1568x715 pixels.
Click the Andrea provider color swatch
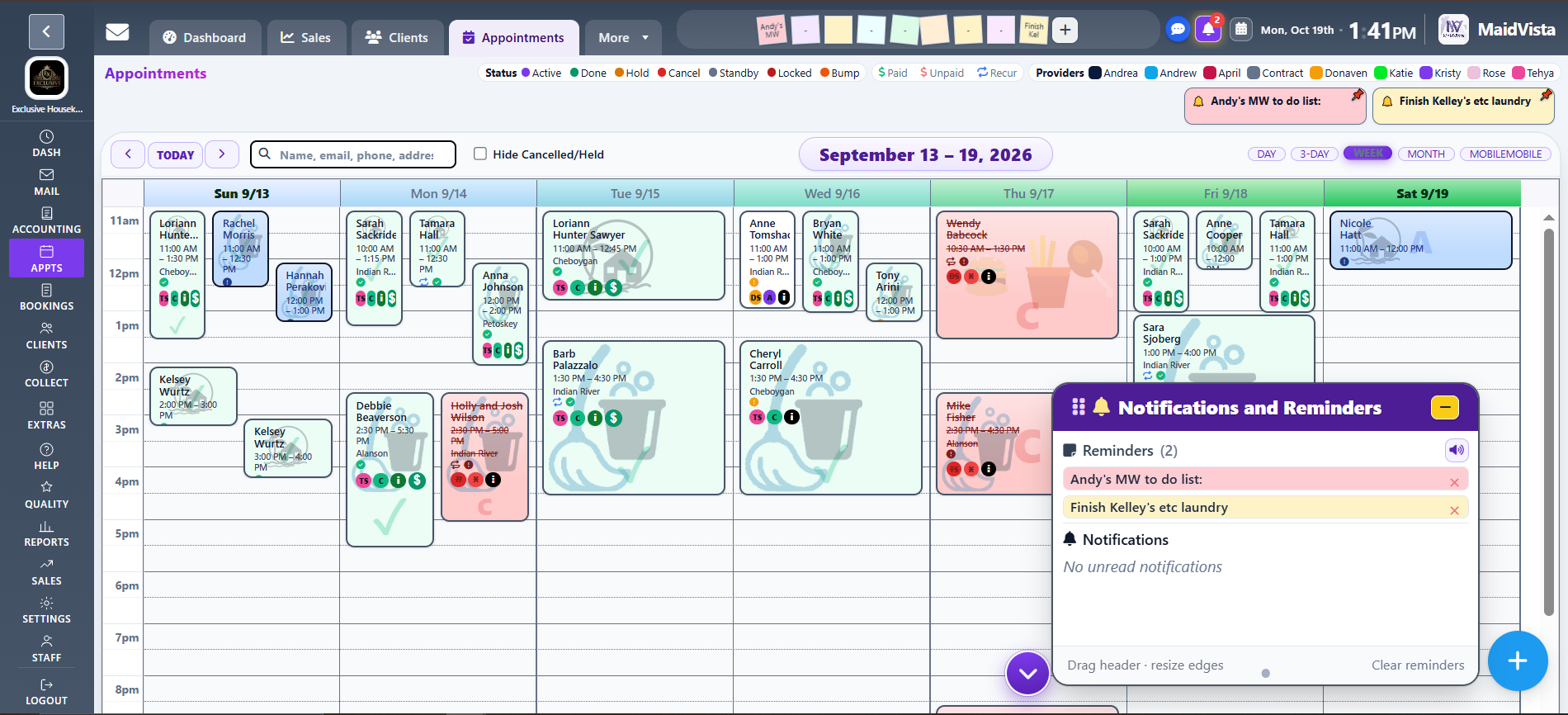pyautogui.click(x=1095, y=73)
